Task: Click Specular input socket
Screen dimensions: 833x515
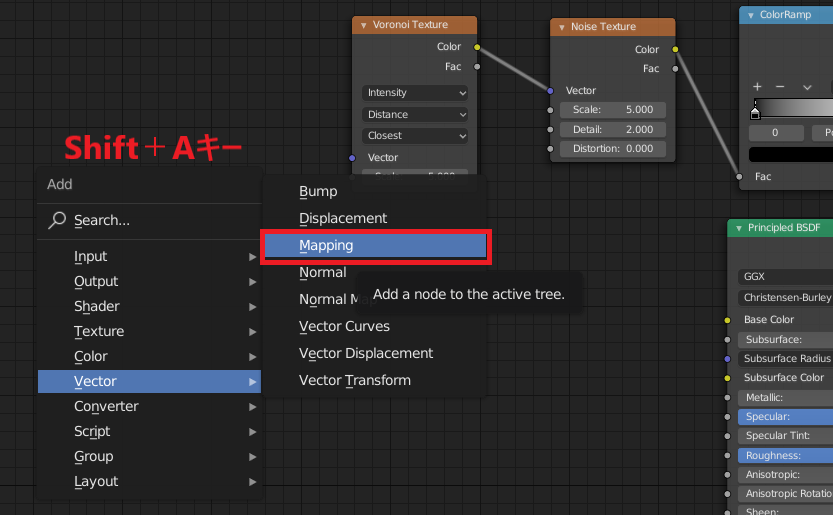Action: coord(728,417)
